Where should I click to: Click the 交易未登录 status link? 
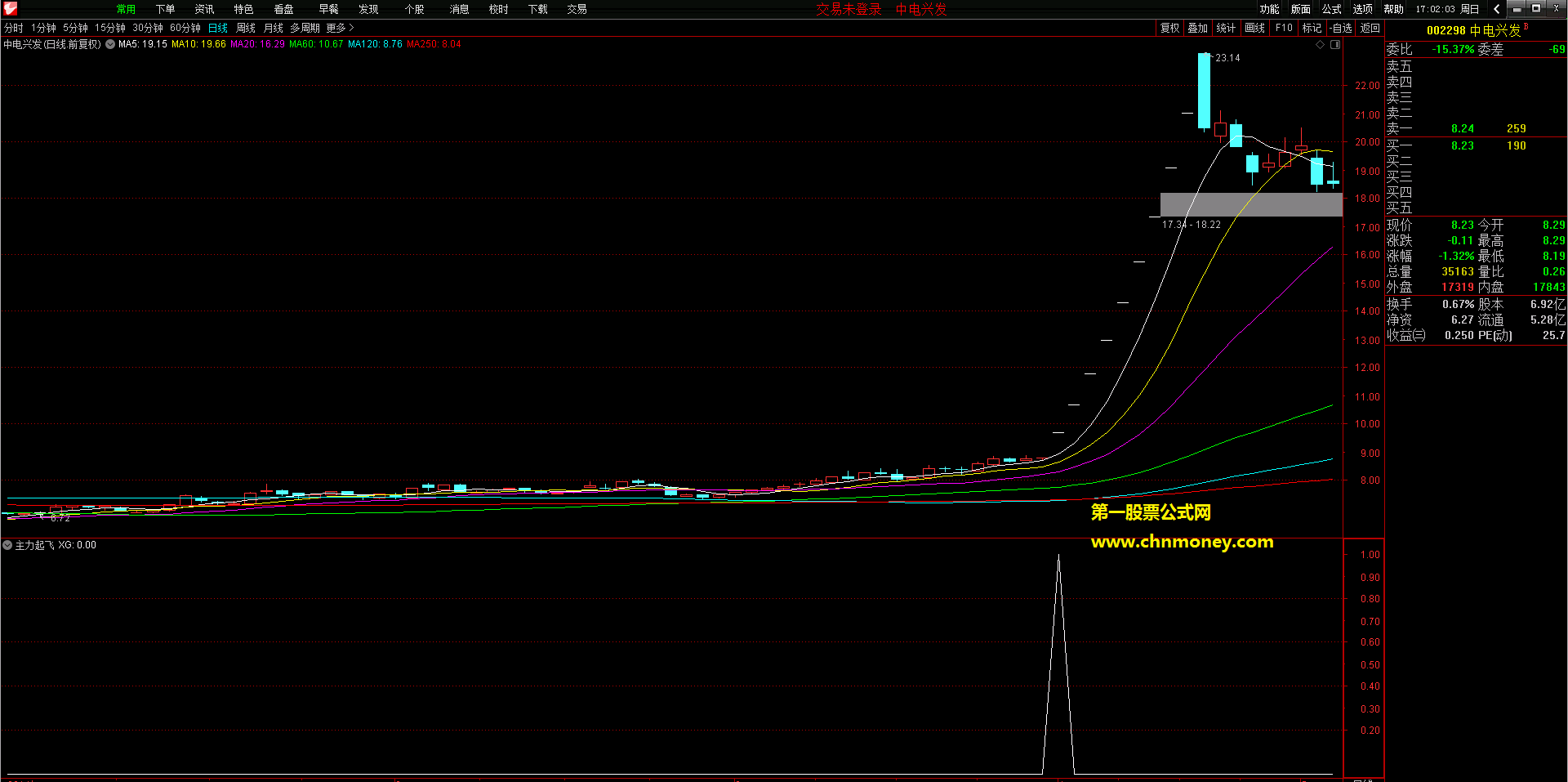coord(849,9)
